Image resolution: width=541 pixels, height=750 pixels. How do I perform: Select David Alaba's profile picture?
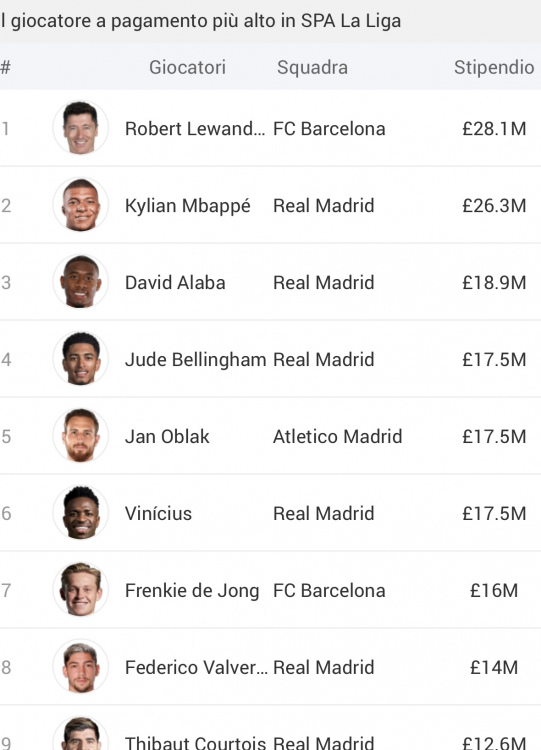[x=80, y=282]
